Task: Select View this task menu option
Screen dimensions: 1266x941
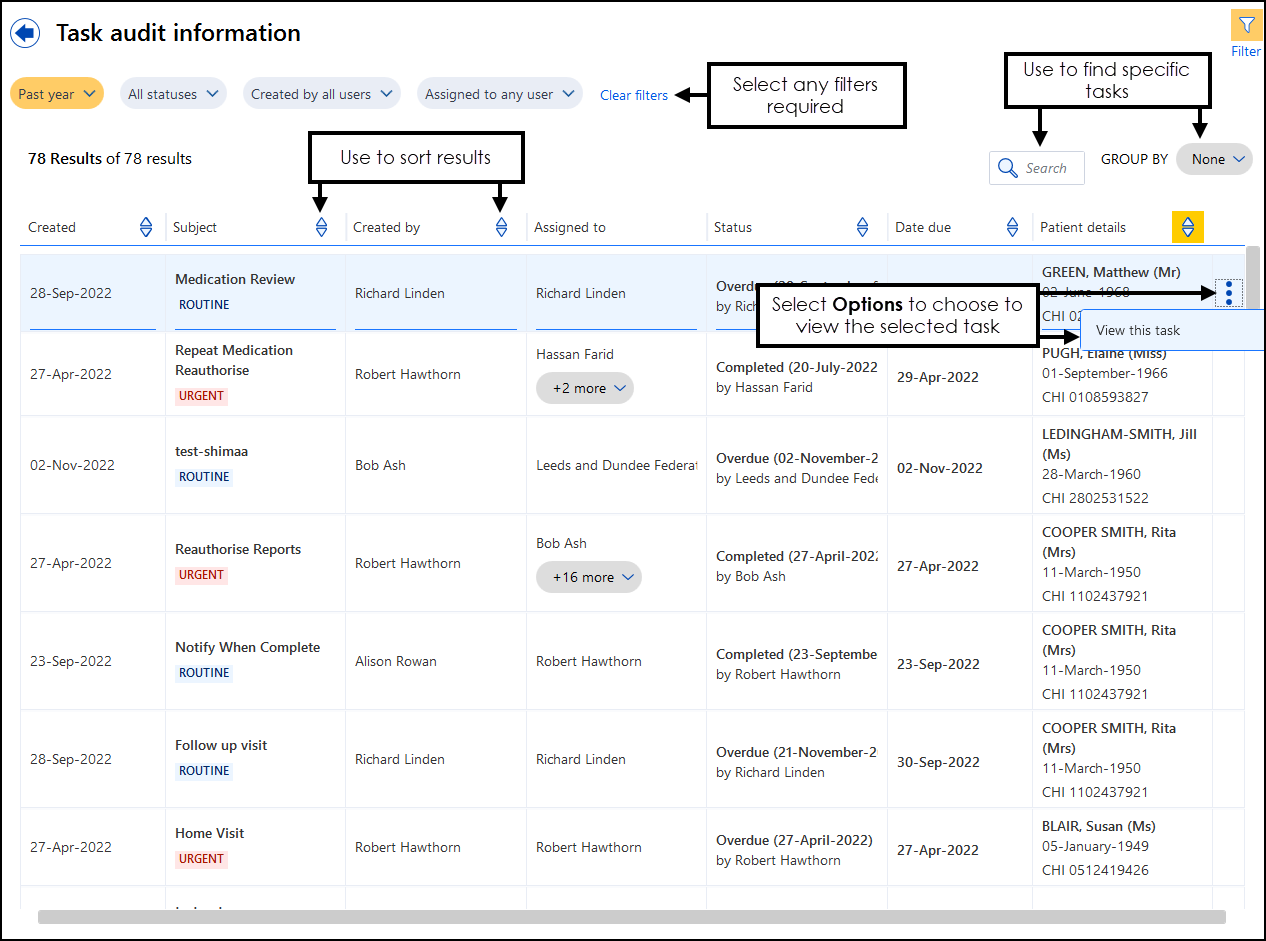Action: tap(1138, 331)
